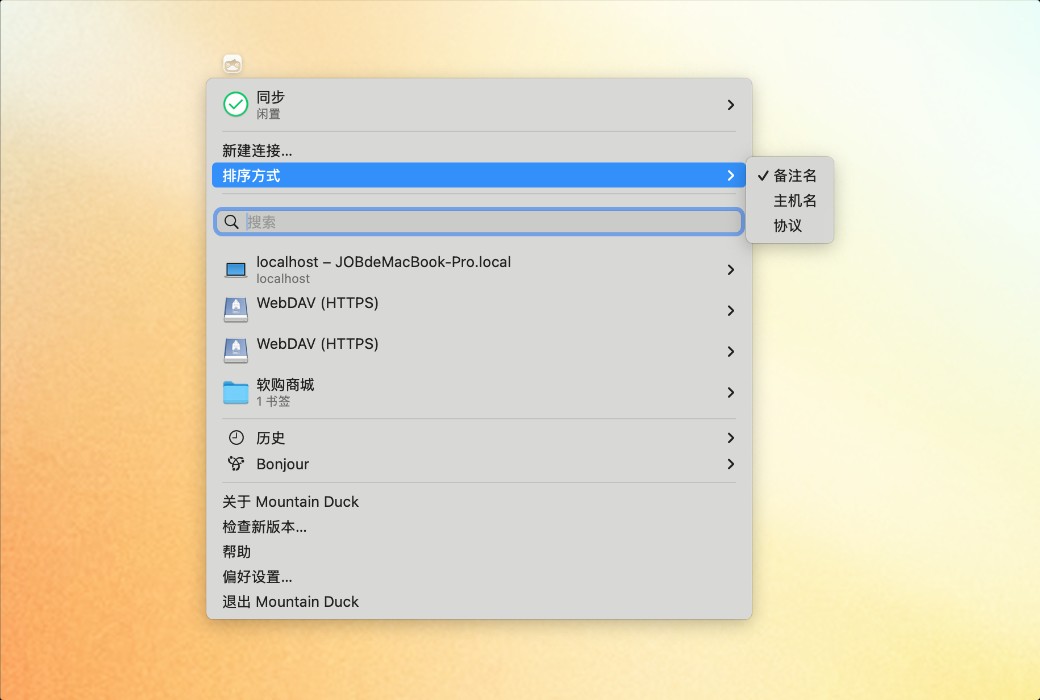Screen dimensions: 1040x700
Task: Expand the localhost submenu chevron
Action: pos(730,270)
